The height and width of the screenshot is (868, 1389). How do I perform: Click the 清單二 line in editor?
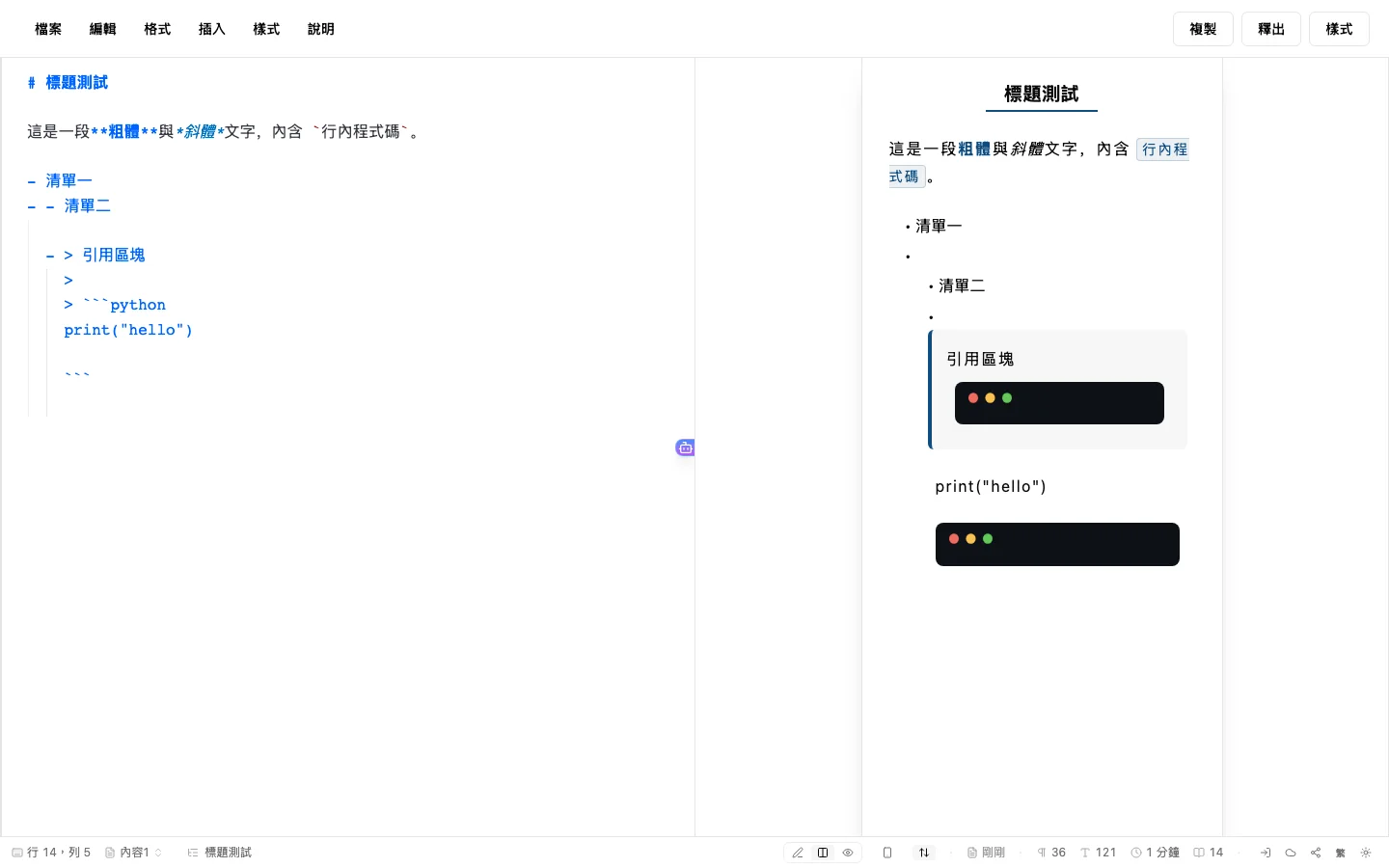point(69,205)
